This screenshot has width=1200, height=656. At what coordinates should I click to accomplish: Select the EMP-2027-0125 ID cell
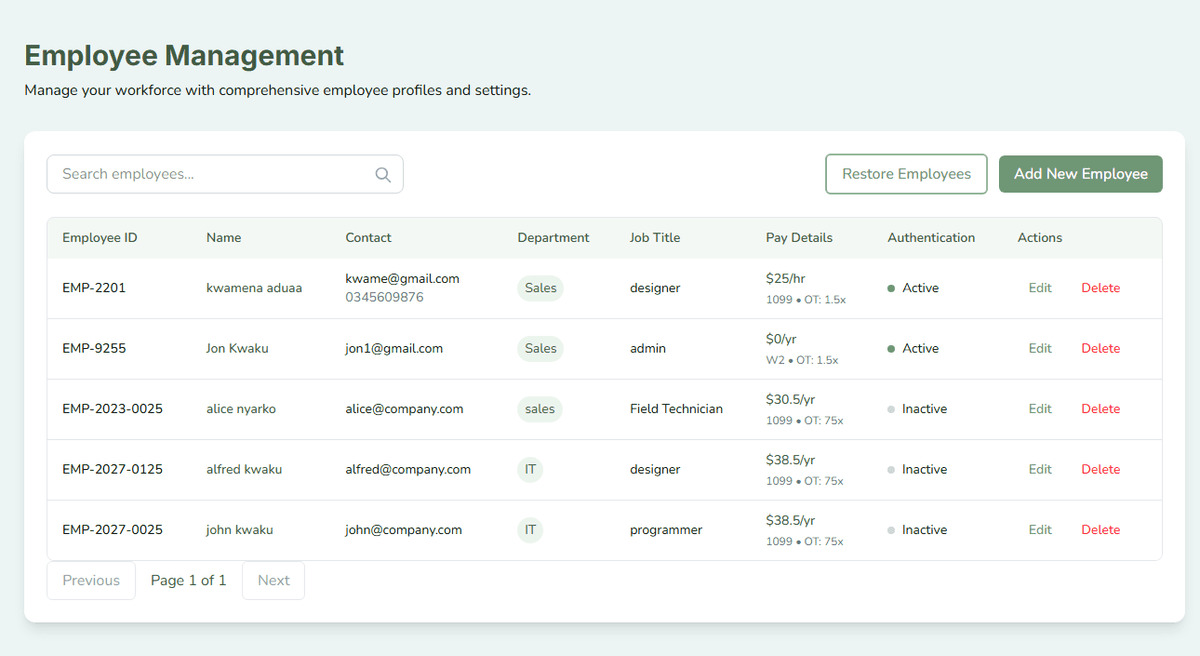click(x=112, y=469)
